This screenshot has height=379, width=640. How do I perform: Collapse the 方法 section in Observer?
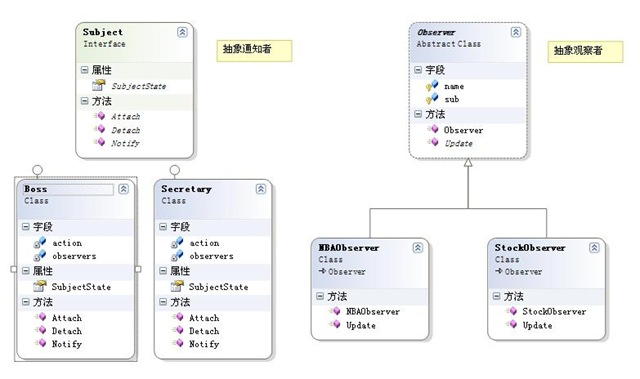(x=418, y=114)
